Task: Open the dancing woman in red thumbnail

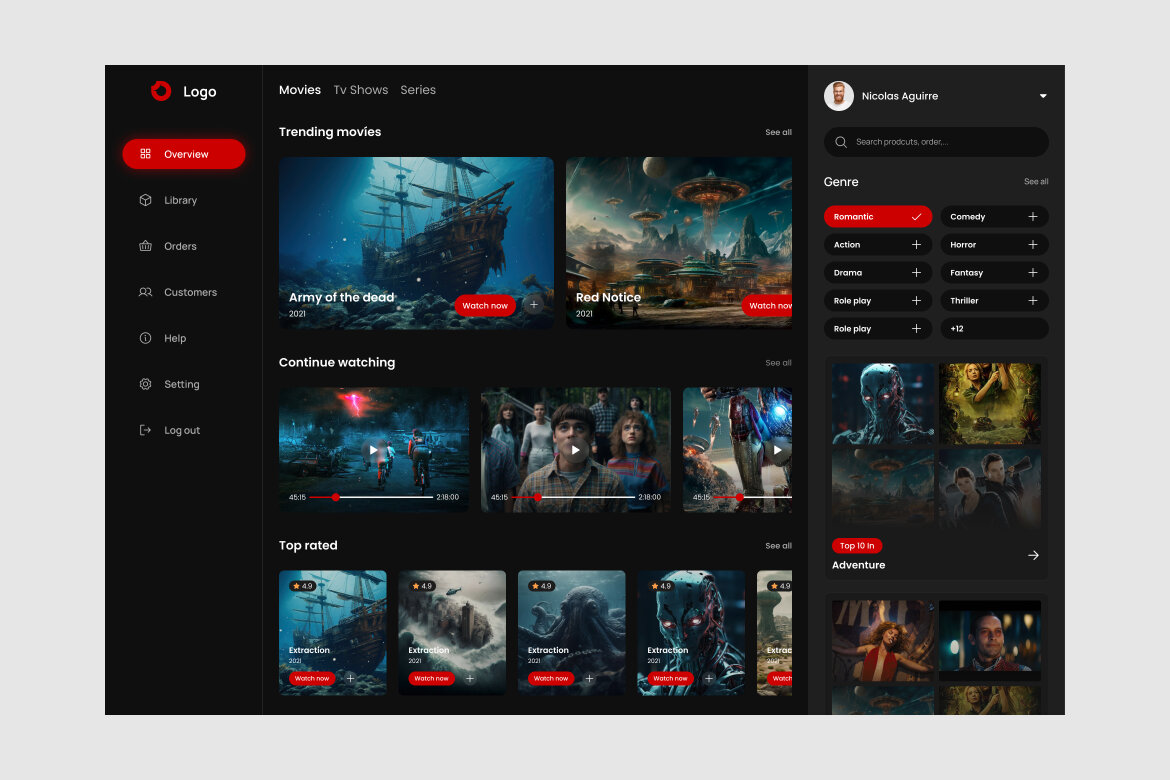Action: pos(883,640)
